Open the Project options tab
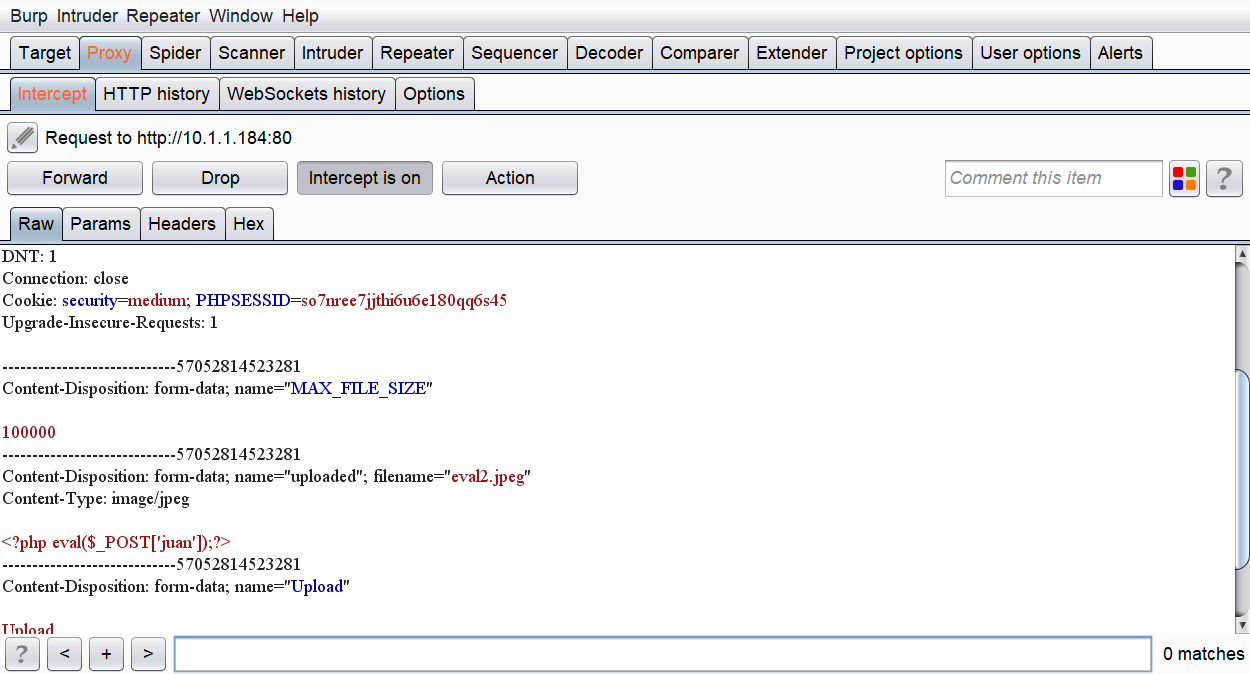The image size is (1250, 674). tap(904, 53)
